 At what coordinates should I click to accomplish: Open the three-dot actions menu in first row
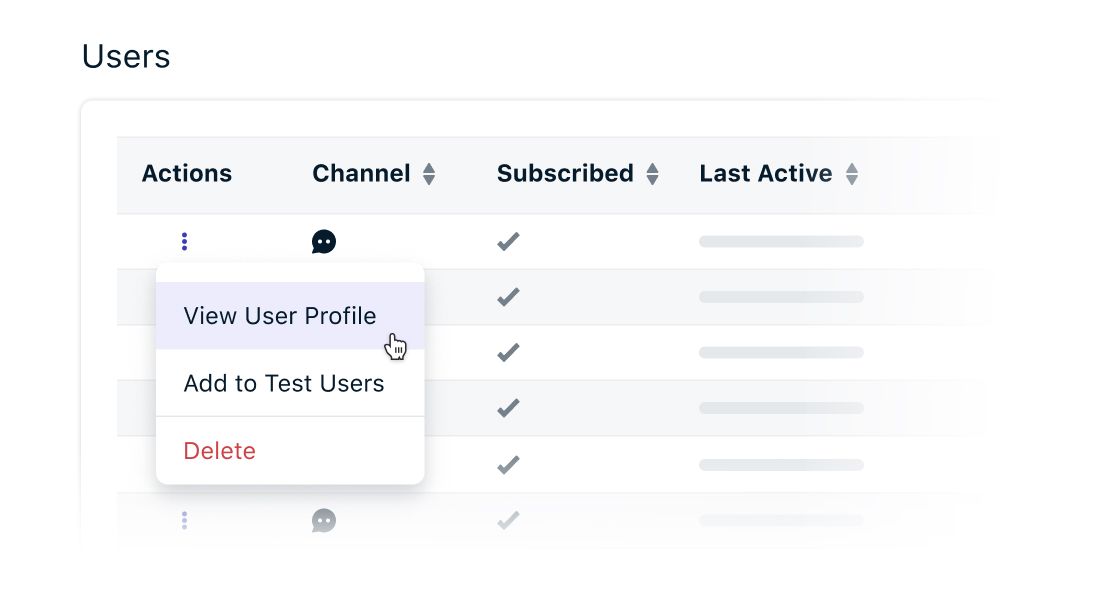pyautogui.click(x=184, y=242)
